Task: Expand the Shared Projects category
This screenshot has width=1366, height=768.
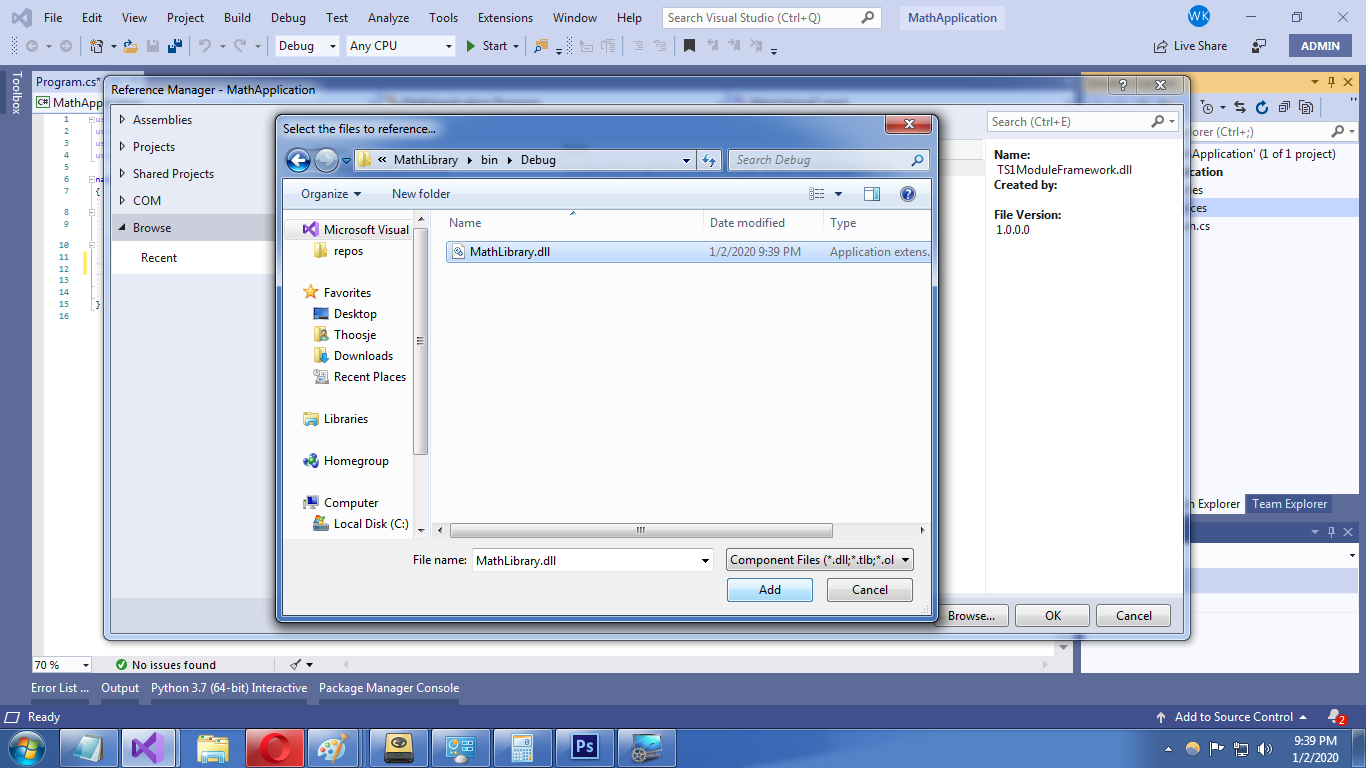Action: pyautogui.click(x=123, y=174)
